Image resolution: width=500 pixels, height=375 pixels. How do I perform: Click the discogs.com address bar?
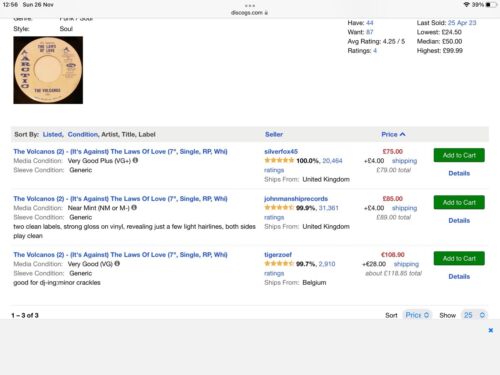click(x=249, y=13)
